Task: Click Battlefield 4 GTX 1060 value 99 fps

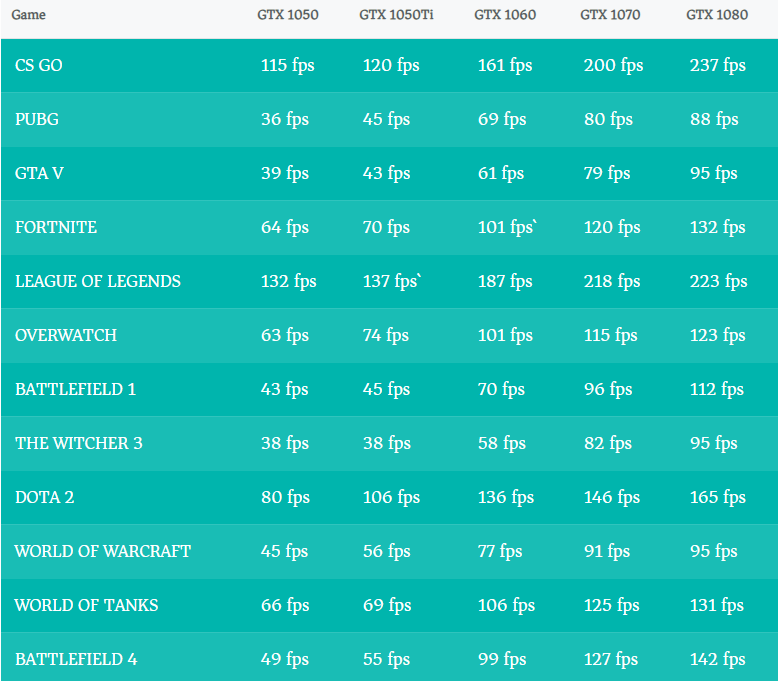Action: [x=502, y=660]
